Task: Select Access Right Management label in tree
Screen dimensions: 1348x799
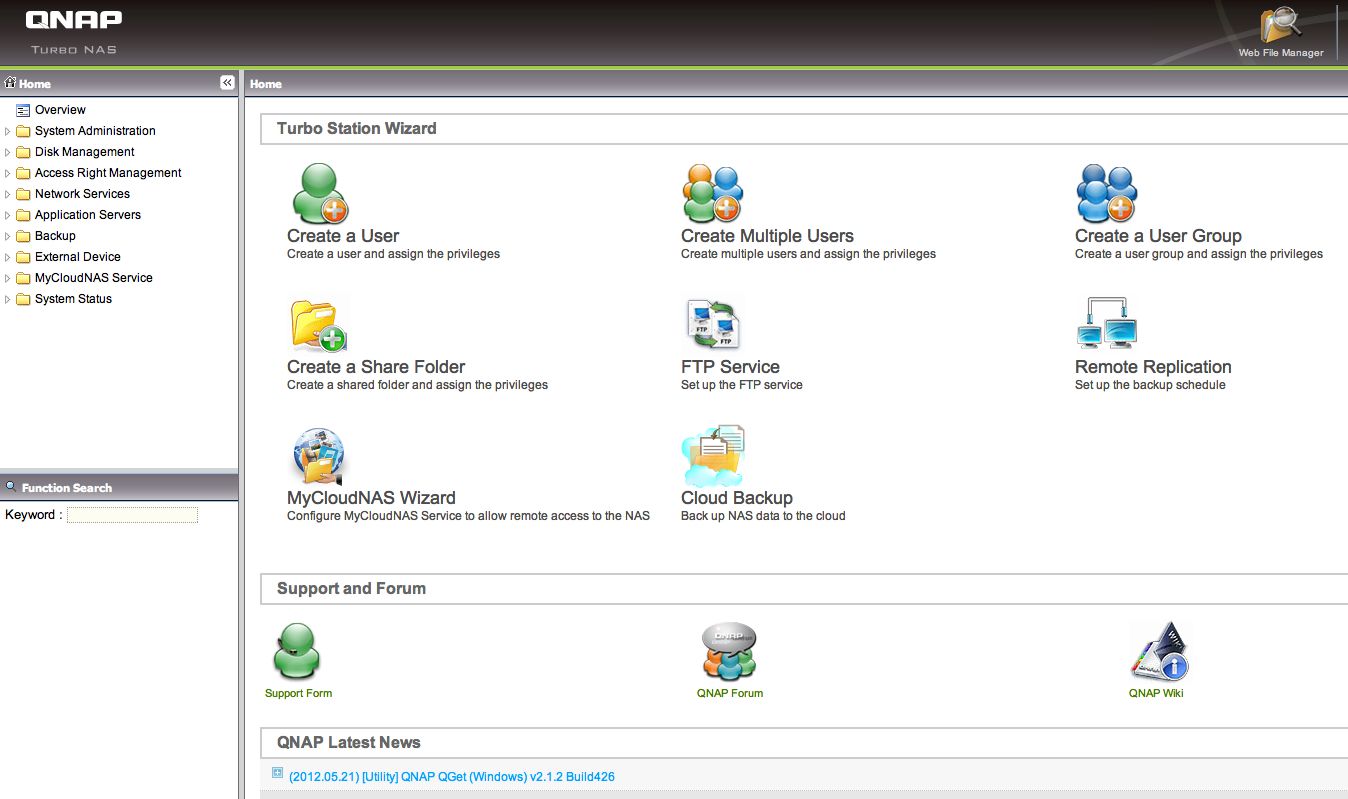Action: point(108,173)
